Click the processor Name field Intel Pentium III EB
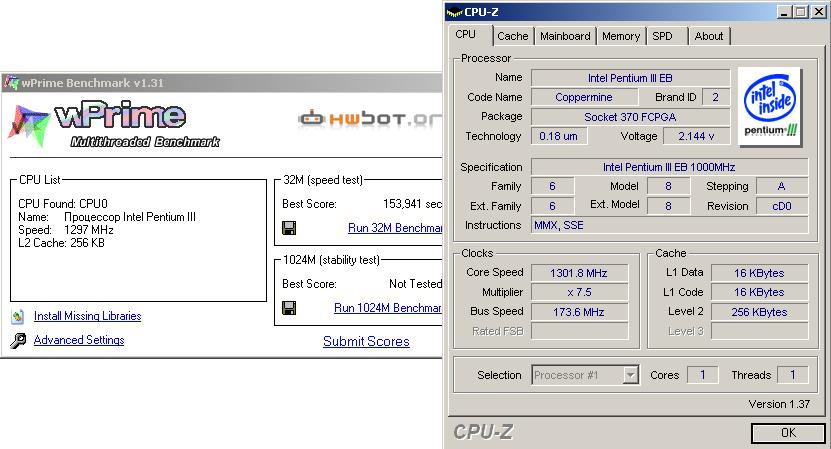The height and width of the screenshot is (449, 831). (x=630, y=78)
